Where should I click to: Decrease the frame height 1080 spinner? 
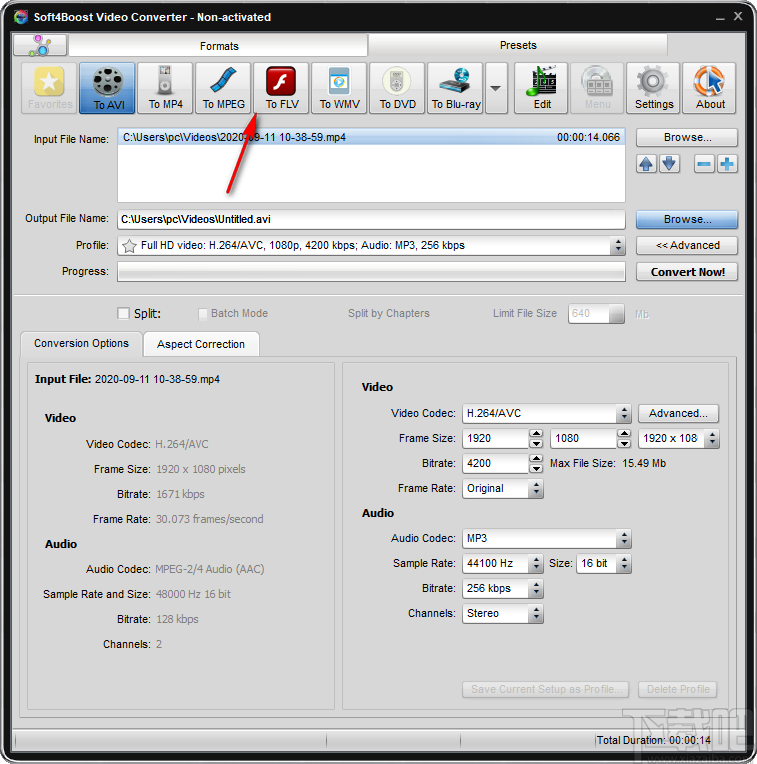click(624, 443)
